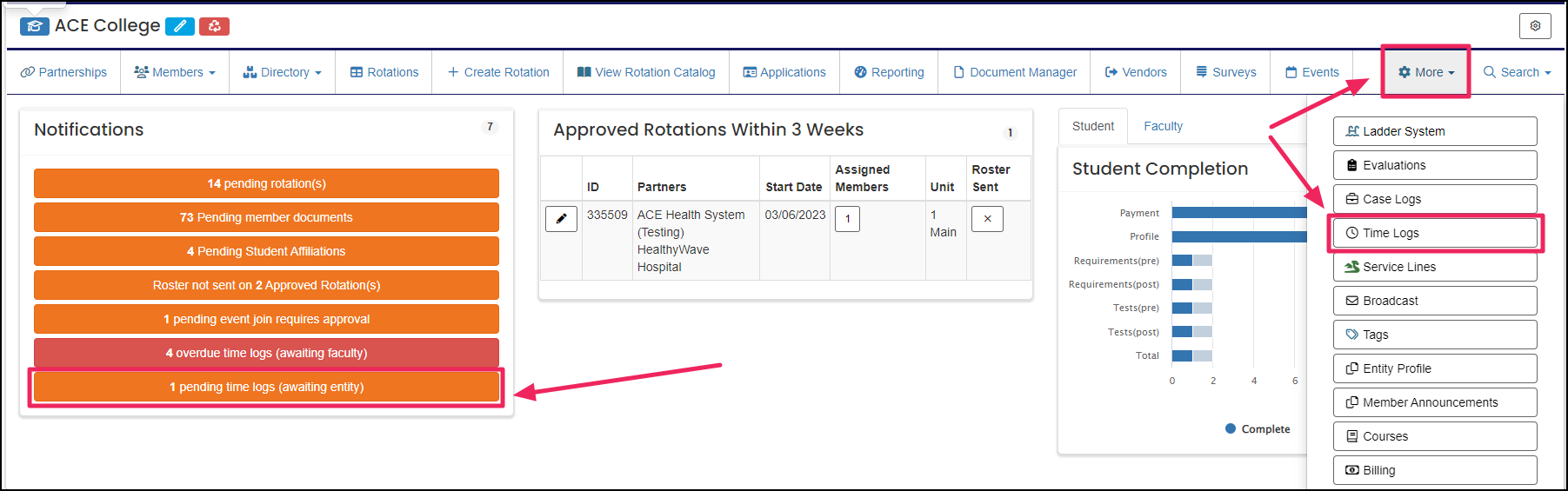Go to Vendors

(x=1136, y=72)
